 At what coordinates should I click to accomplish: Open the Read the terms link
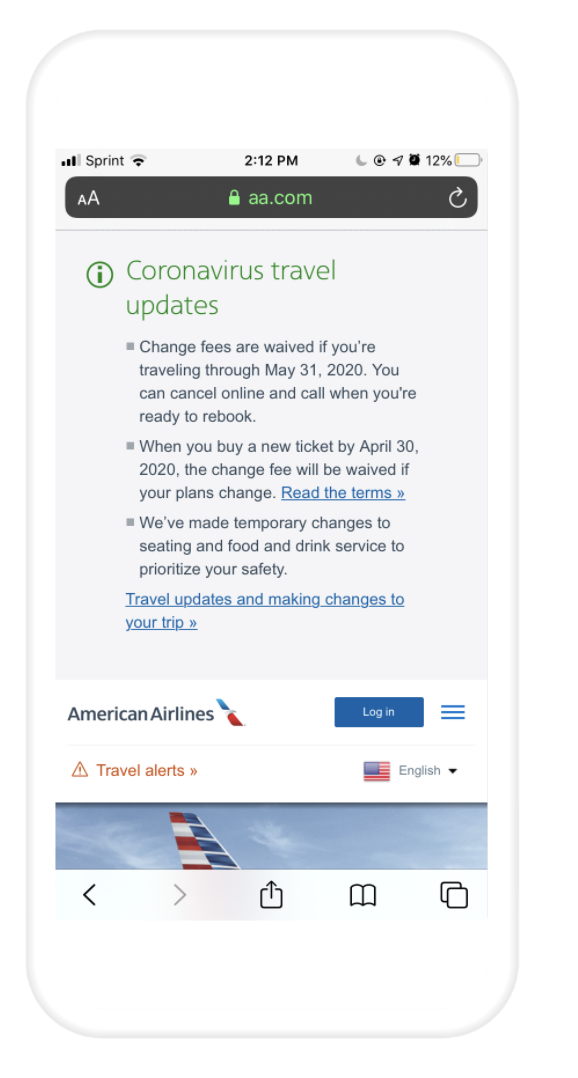pyautogui.click(x=342, y=492)
